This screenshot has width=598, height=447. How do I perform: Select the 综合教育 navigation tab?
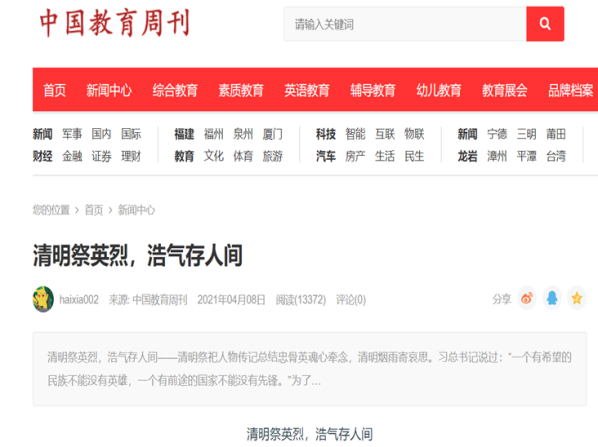point(175,90)
